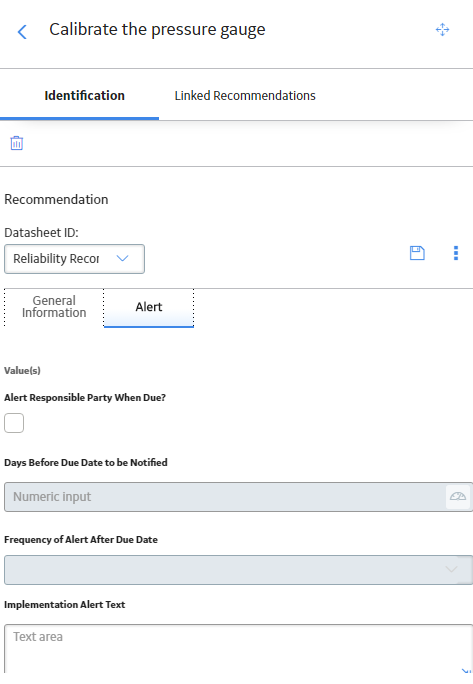Expand the Datasheet ID dropdown
Viewport: 473px width, 684px height.
click(74, 259)
